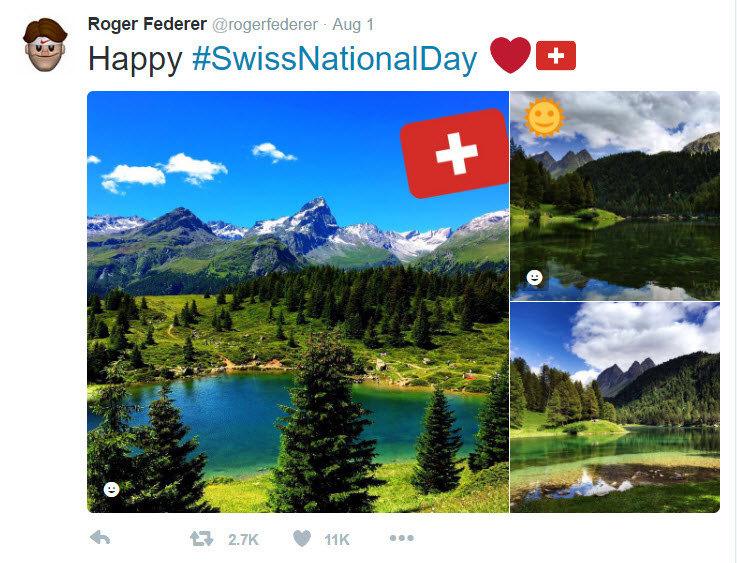Click the red heart emoji in the tweet text
The image size is (737, 563).
510,57
